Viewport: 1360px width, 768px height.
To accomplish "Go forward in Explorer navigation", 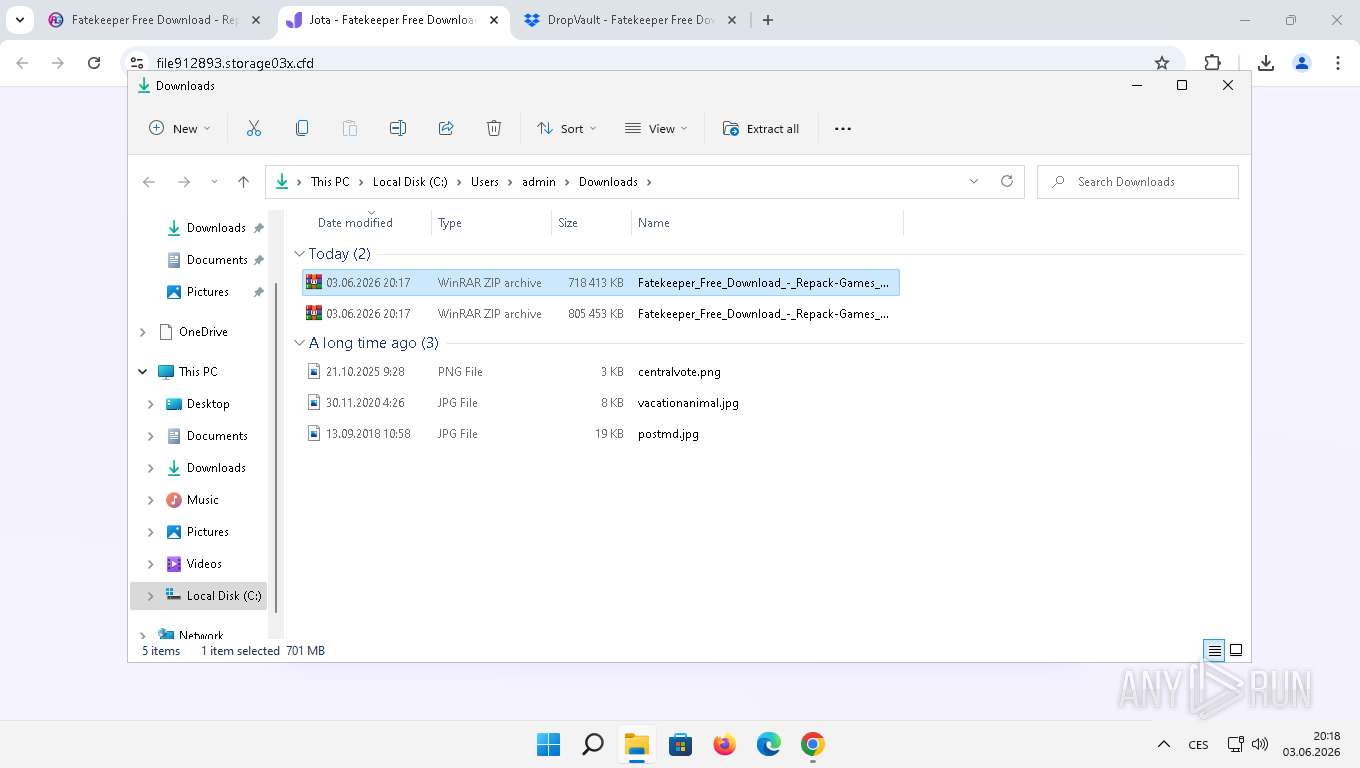I will (x=184, y=182).
